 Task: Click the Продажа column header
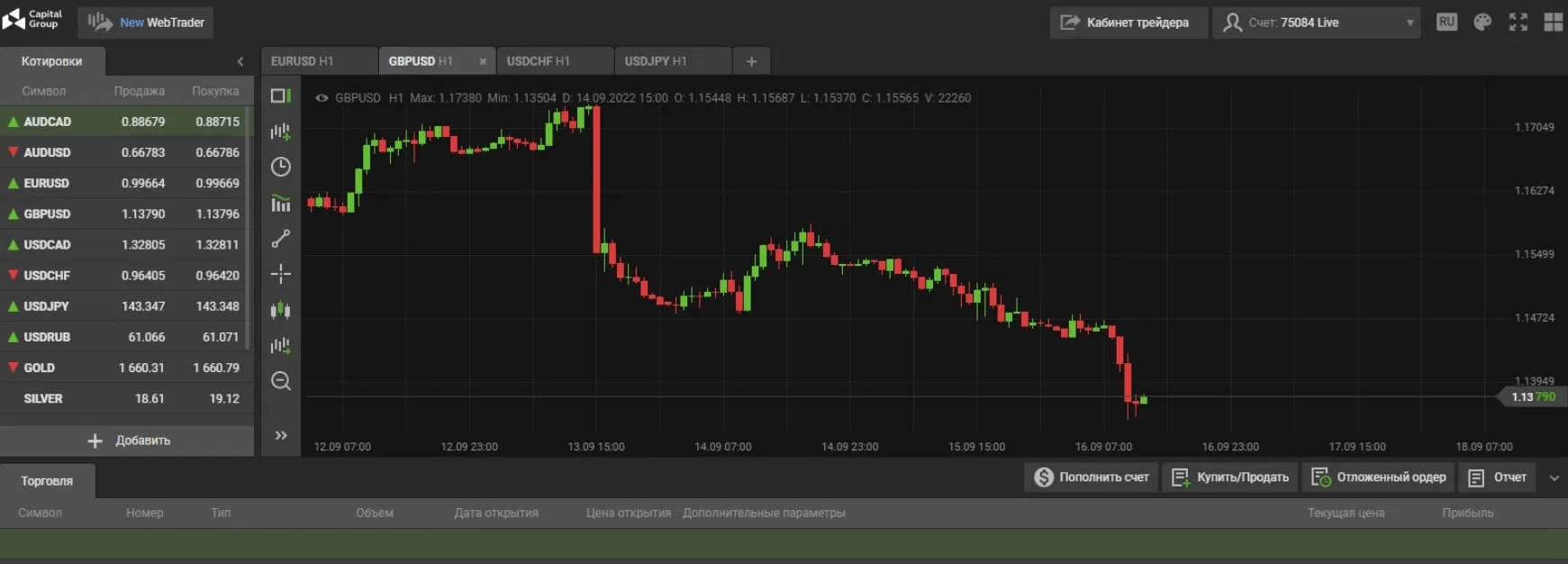coord(140,91)
